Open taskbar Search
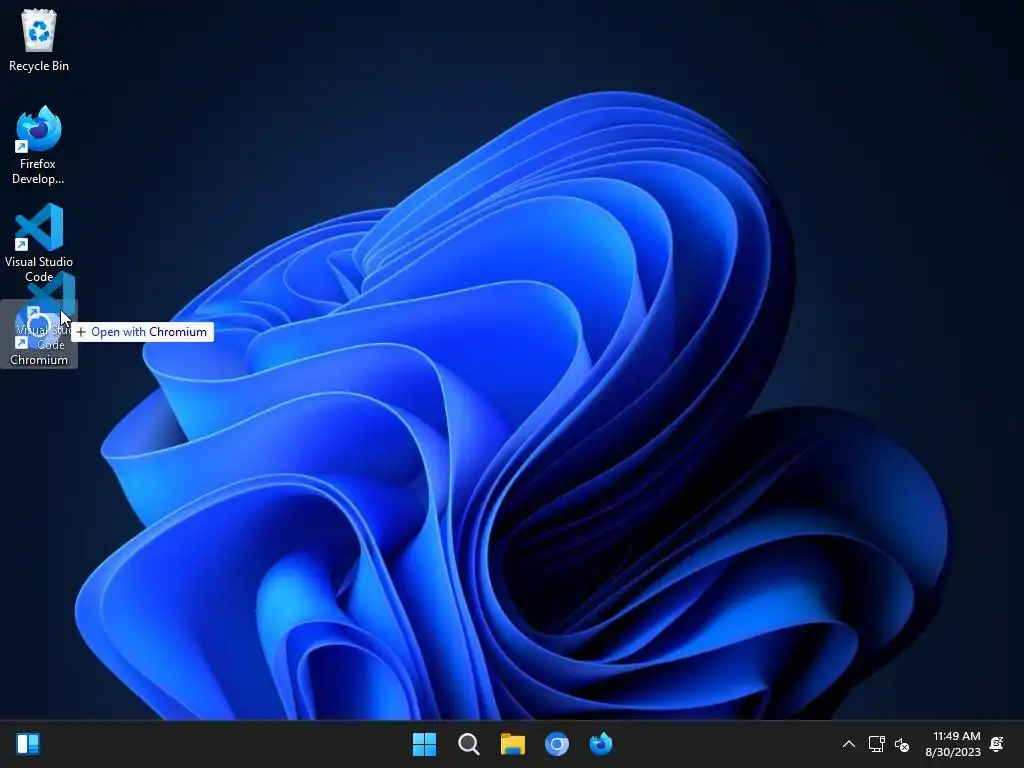The width and height of the screenshot is (1024, 768). click(468, 744)
